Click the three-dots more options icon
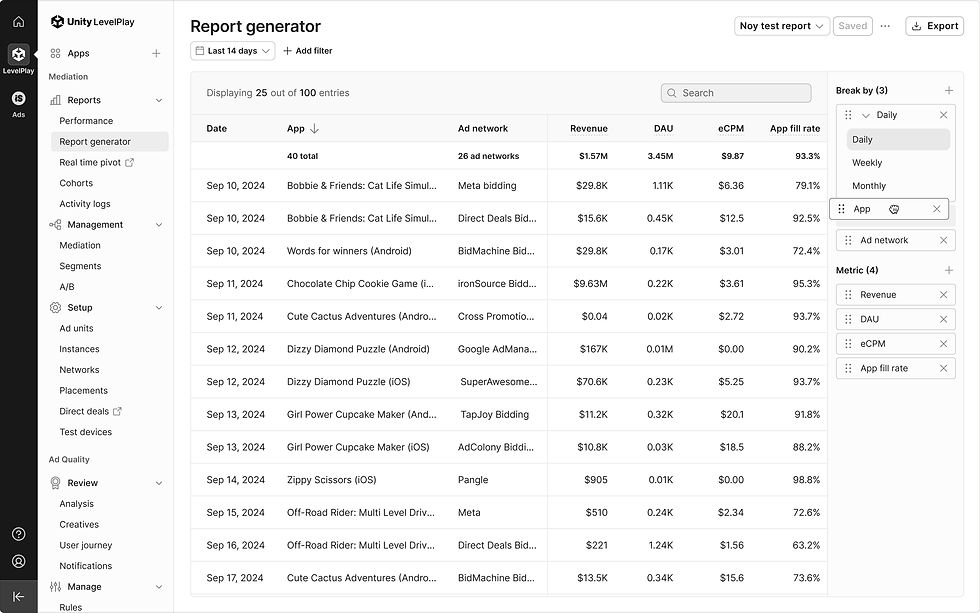The height and width of the screenshot is (613, 980). pyautogui.click(x=885, y=26)
